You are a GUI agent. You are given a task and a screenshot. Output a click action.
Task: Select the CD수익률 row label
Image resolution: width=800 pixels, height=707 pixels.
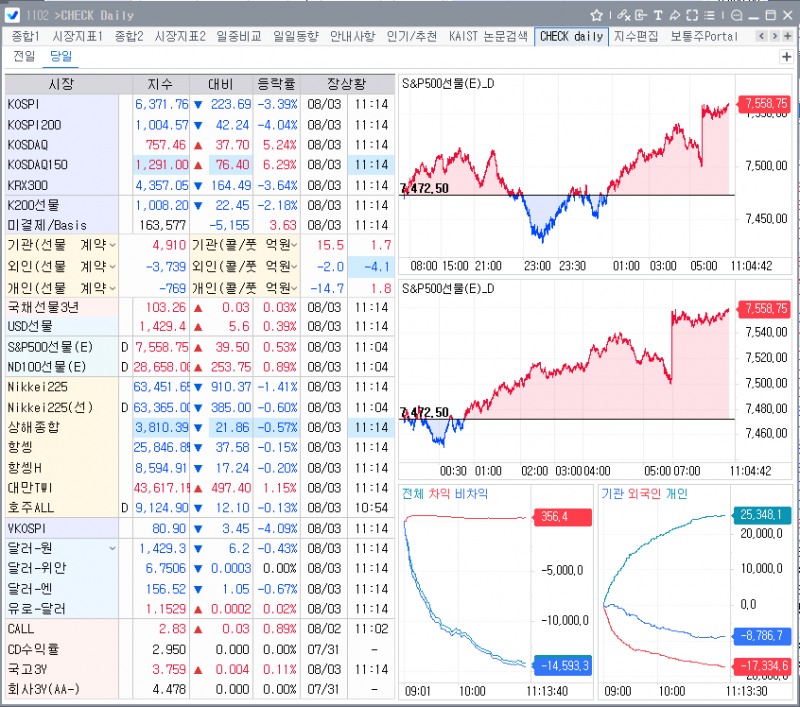[33, 649]
